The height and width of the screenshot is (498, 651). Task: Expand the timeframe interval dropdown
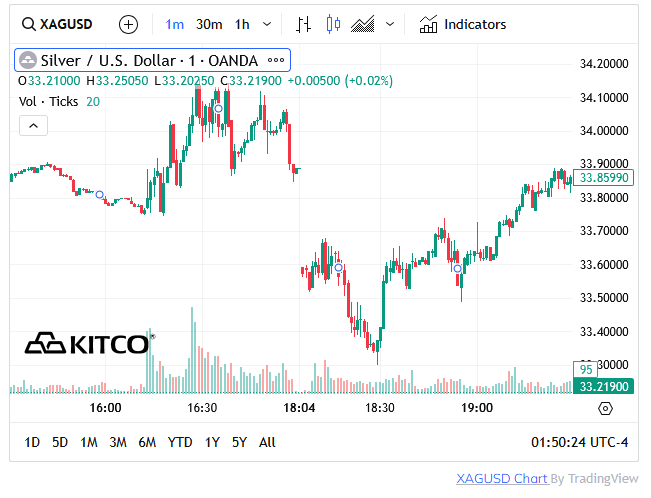click(267, 25)
